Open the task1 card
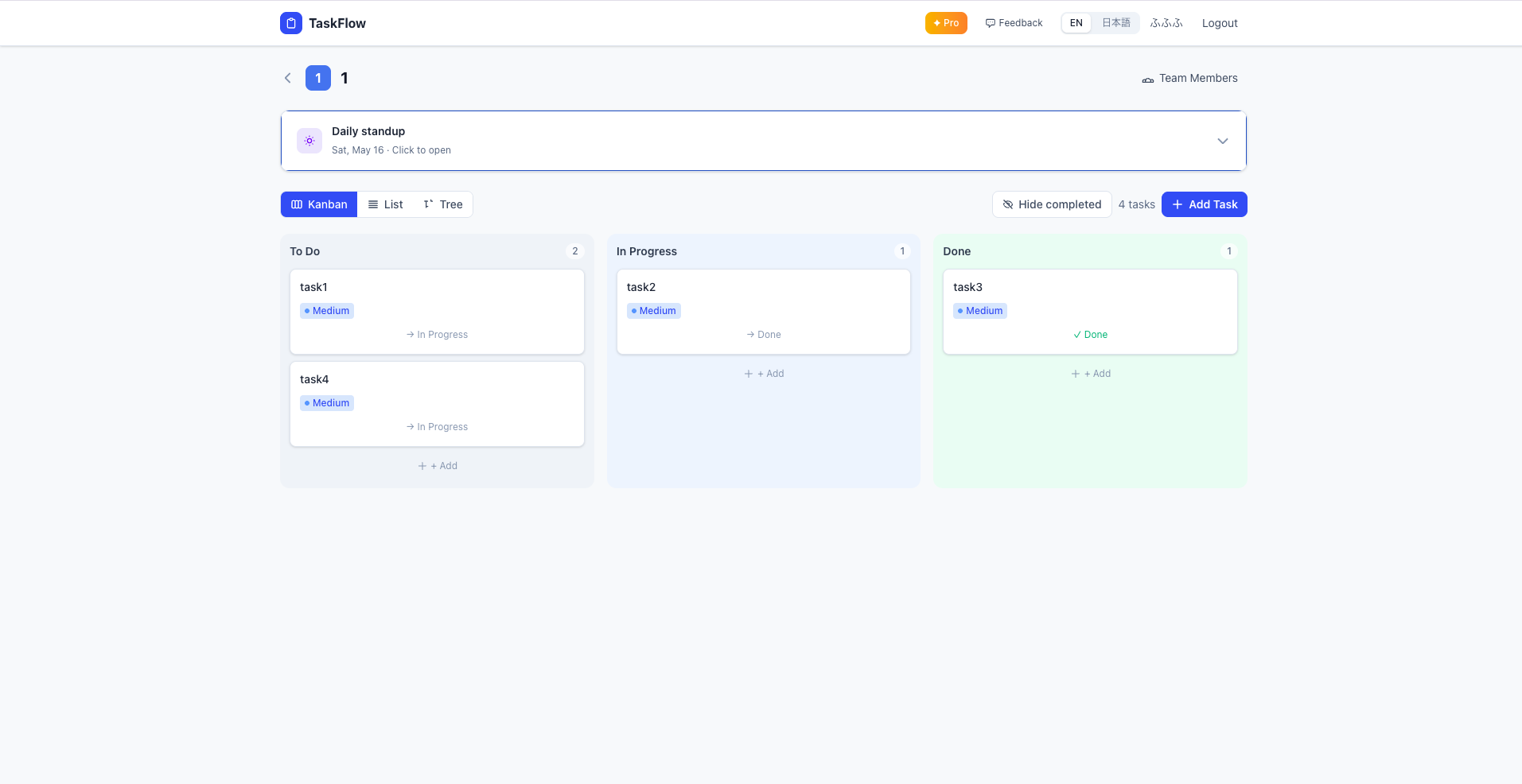Screen dimensions: 1522x784 (x=437, y=312)
